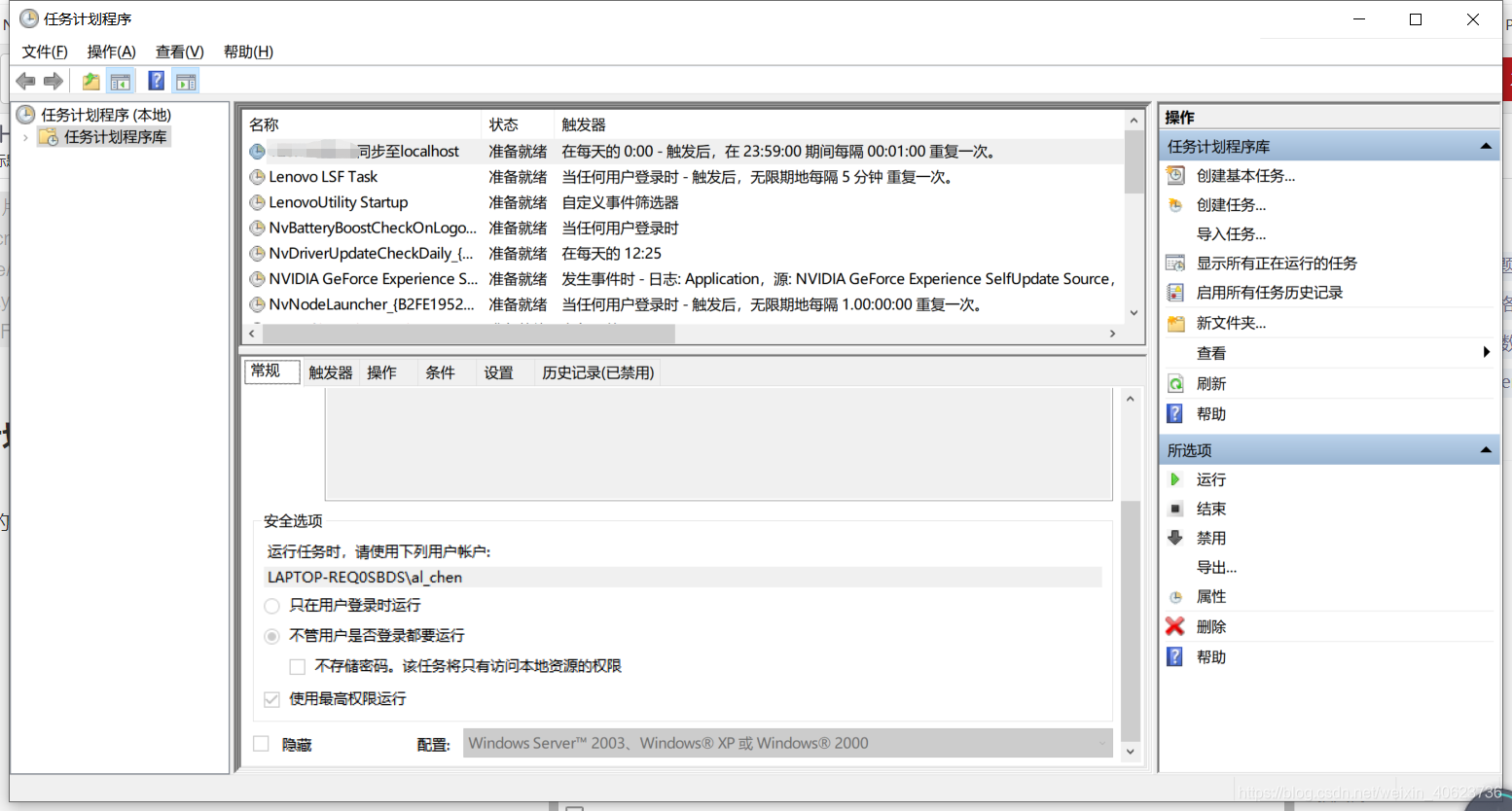Open the 帮助(H) menu

click(x=248, y=52)
